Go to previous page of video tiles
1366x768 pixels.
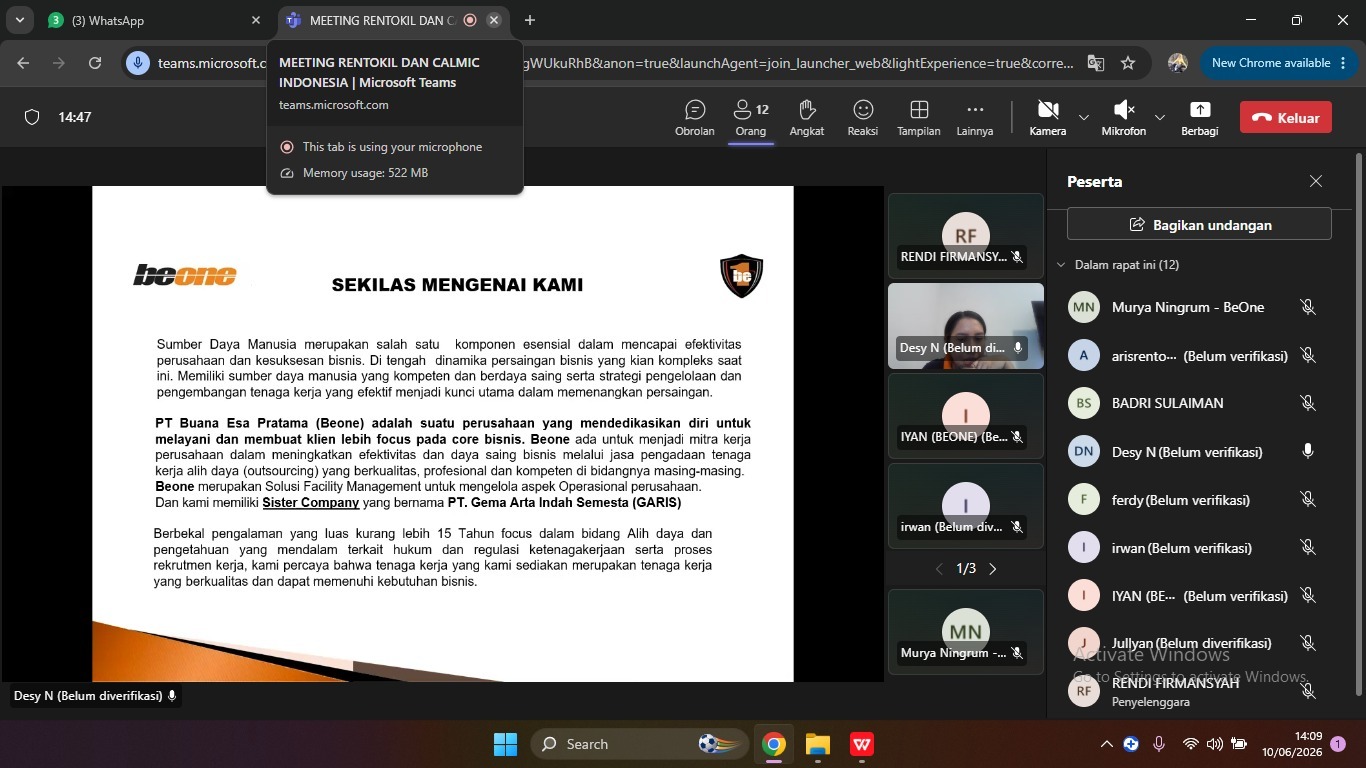pyautogui.click(x=939, y=569)
